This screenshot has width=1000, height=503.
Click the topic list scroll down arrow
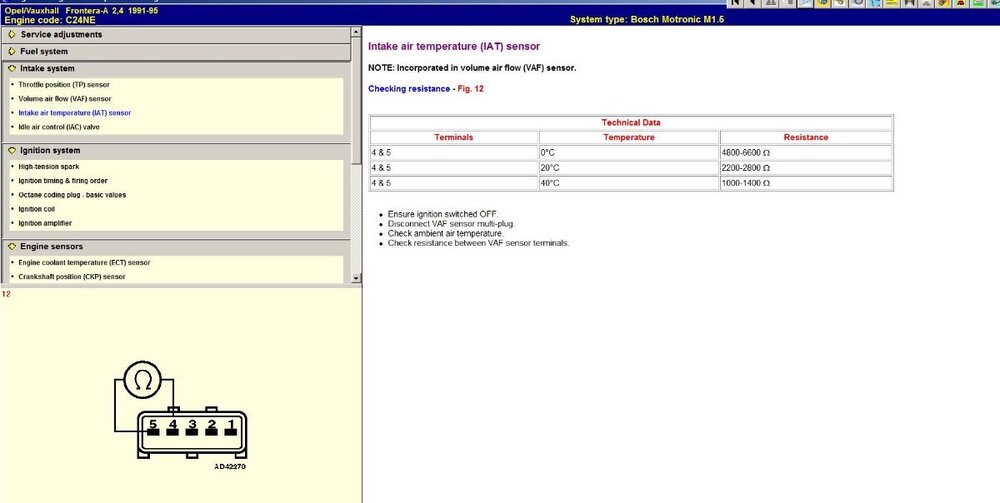(x=356, y=278)
